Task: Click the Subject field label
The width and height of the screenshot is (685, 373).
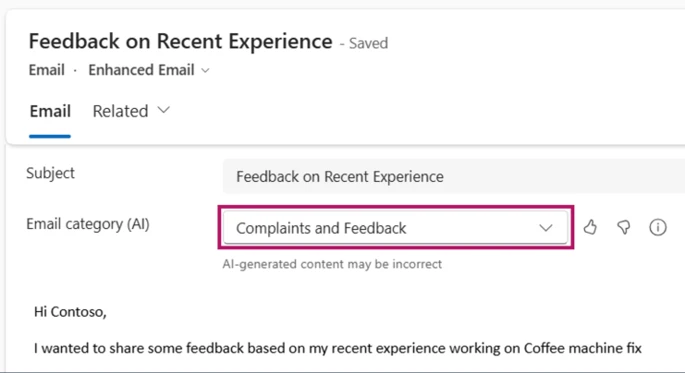Action: [x=50, y=173]
